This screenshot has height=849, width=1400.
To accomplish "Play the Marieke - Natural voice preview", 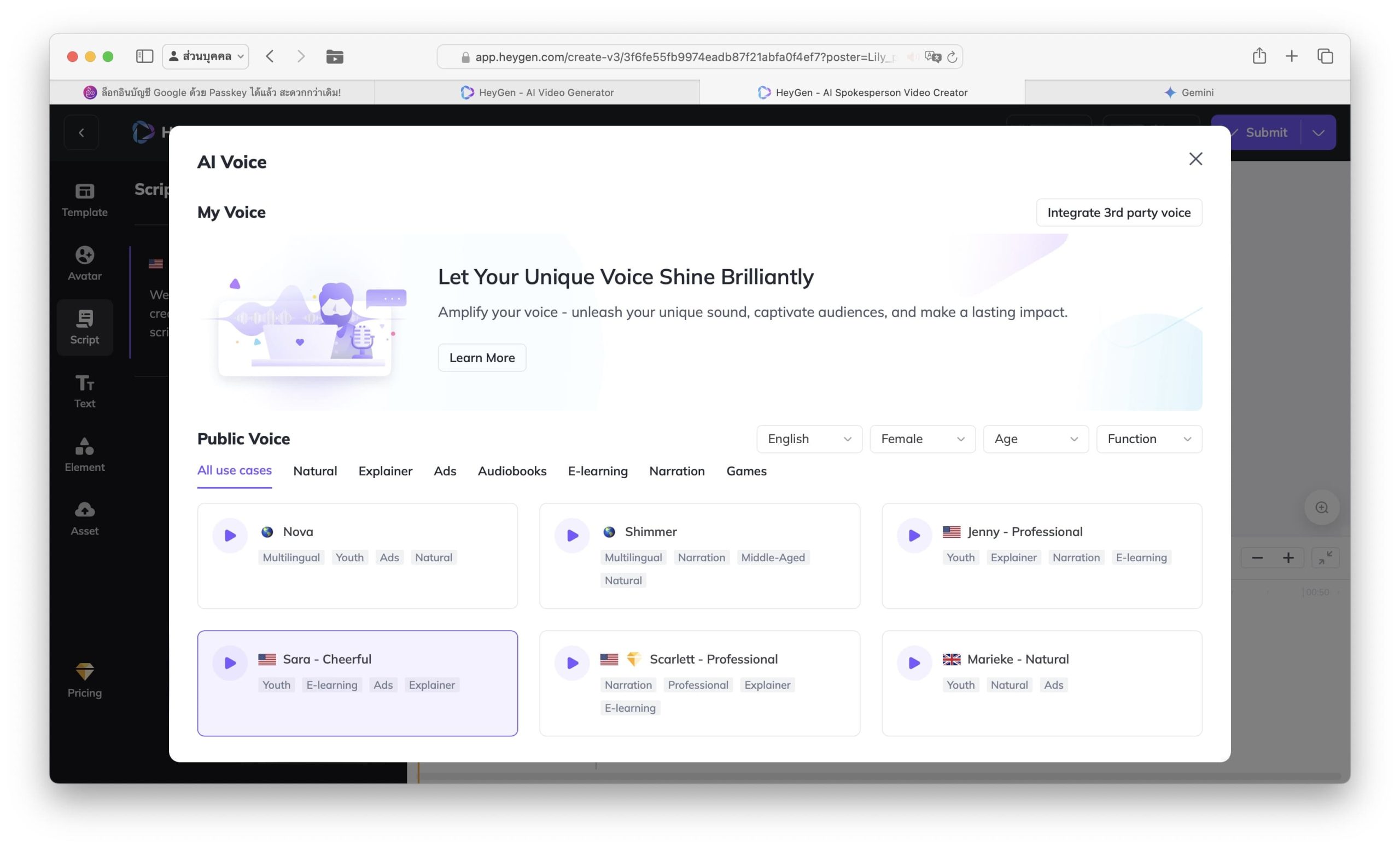I will [x=914, y=662].
